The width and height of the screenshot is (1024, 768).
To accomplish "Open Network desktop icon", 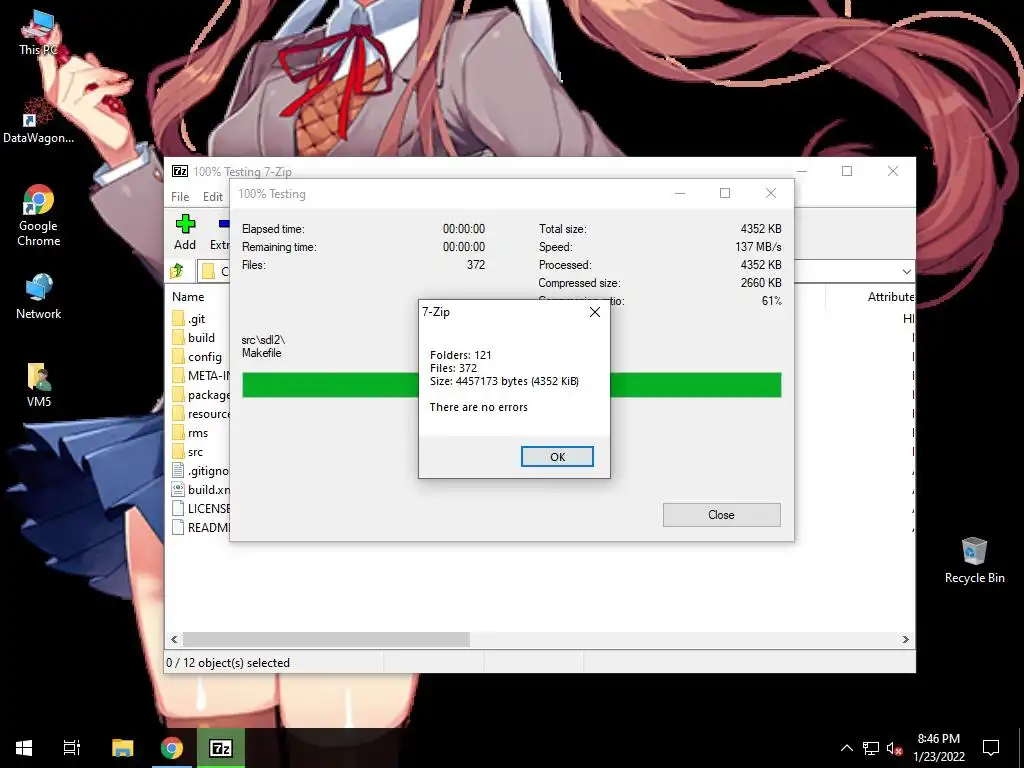I will [x=38, y=297].
